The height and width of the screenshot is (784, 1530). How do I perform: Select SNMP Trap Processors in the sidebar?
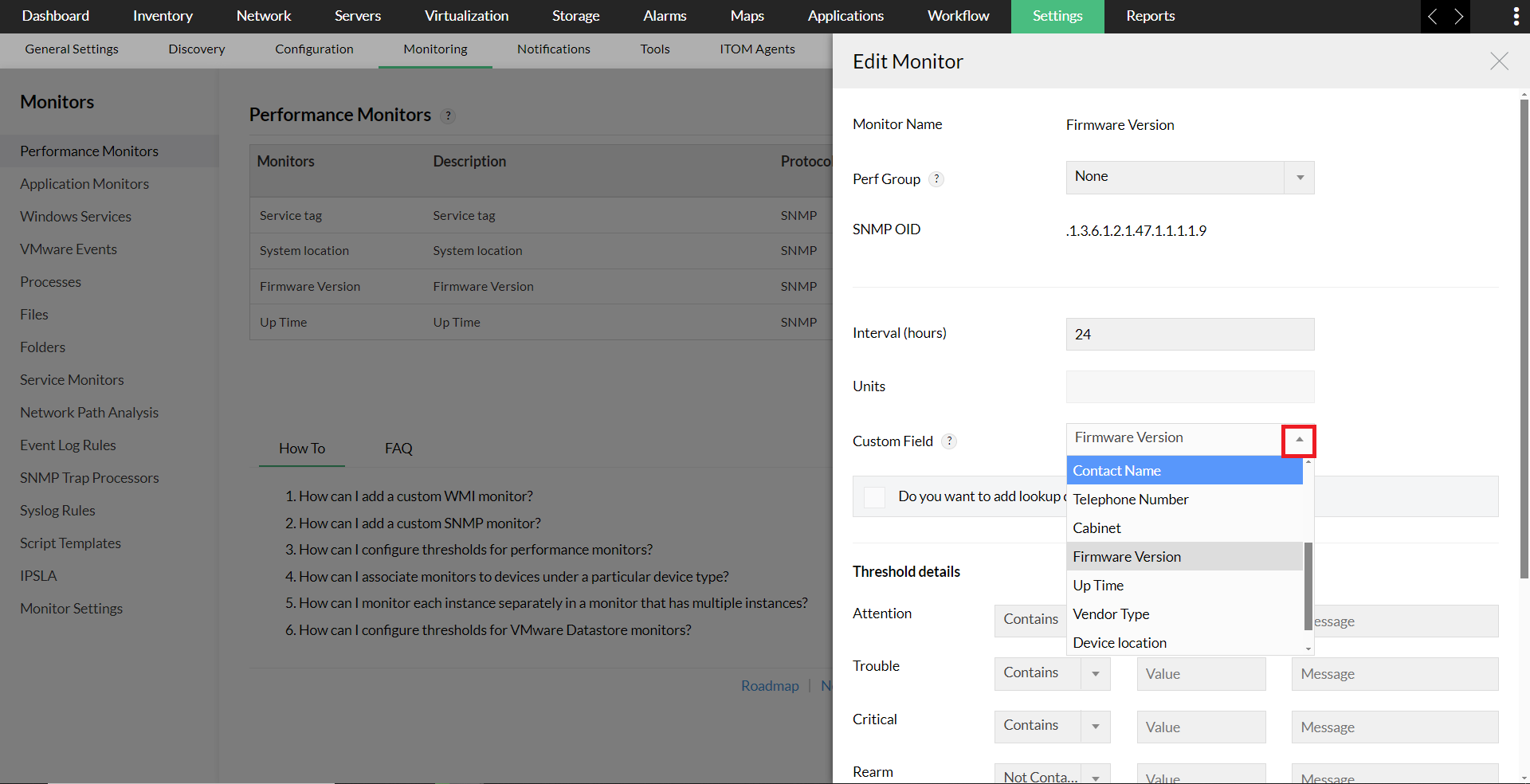(x=89, y=477)
